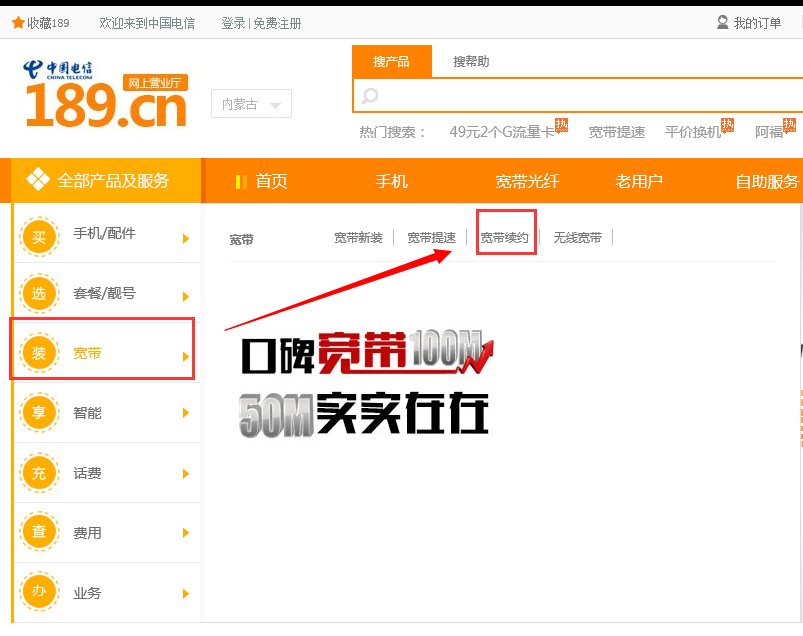Viewport: 803px width, 636px height.
Task: Select the 宽带 broadband sidebar icon
Action: [39, 351]
